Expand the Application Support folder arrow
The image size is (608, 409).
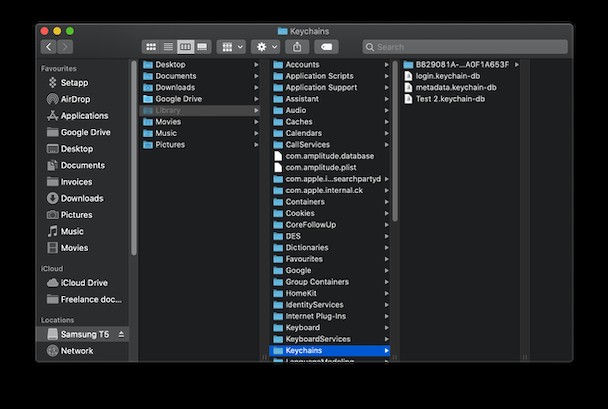(x=387, y=88)
